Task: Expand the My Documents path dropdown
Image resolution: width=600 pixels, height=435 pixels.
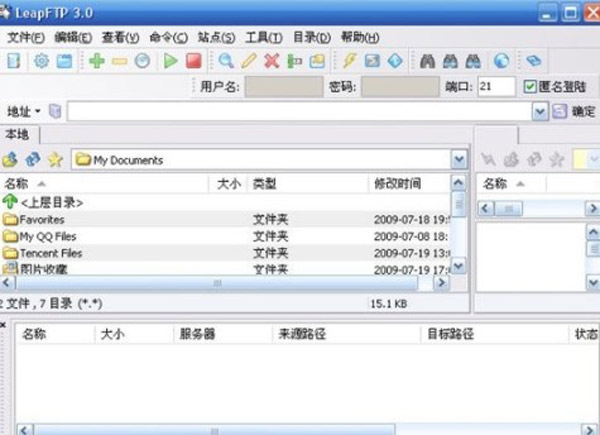Action: (458, 159)
